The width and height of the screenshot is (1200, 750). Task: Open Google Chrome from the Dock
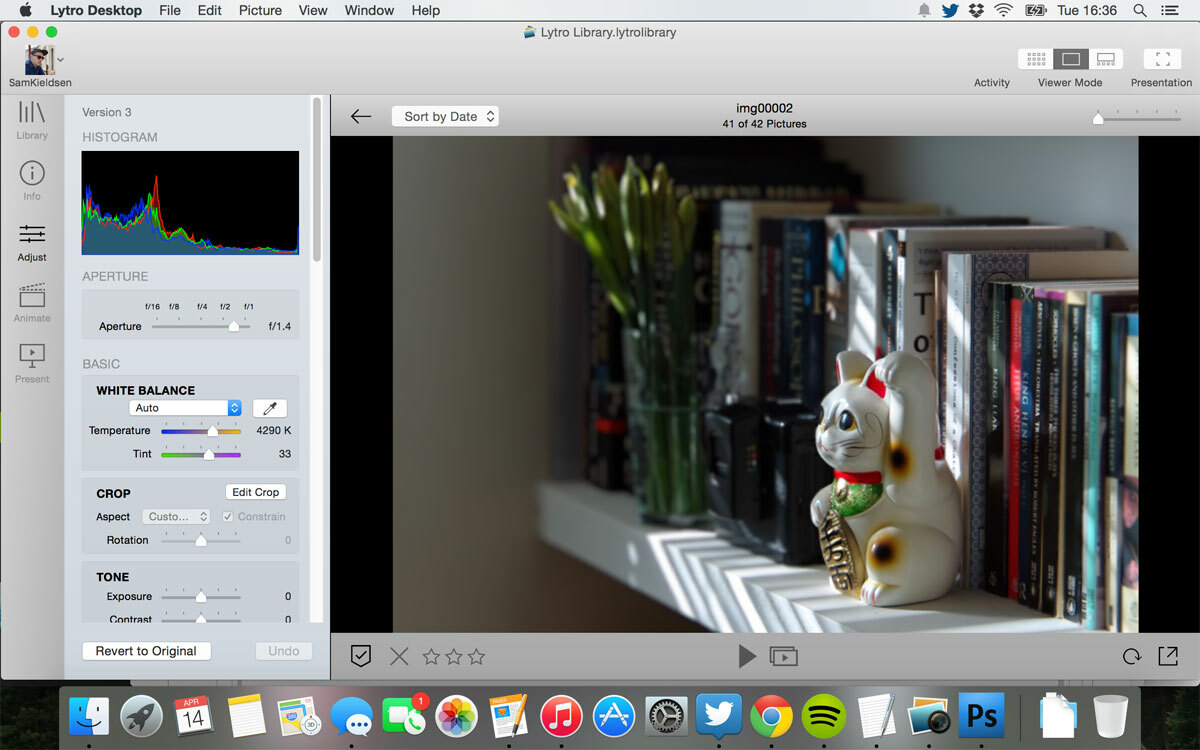point(771,716)
